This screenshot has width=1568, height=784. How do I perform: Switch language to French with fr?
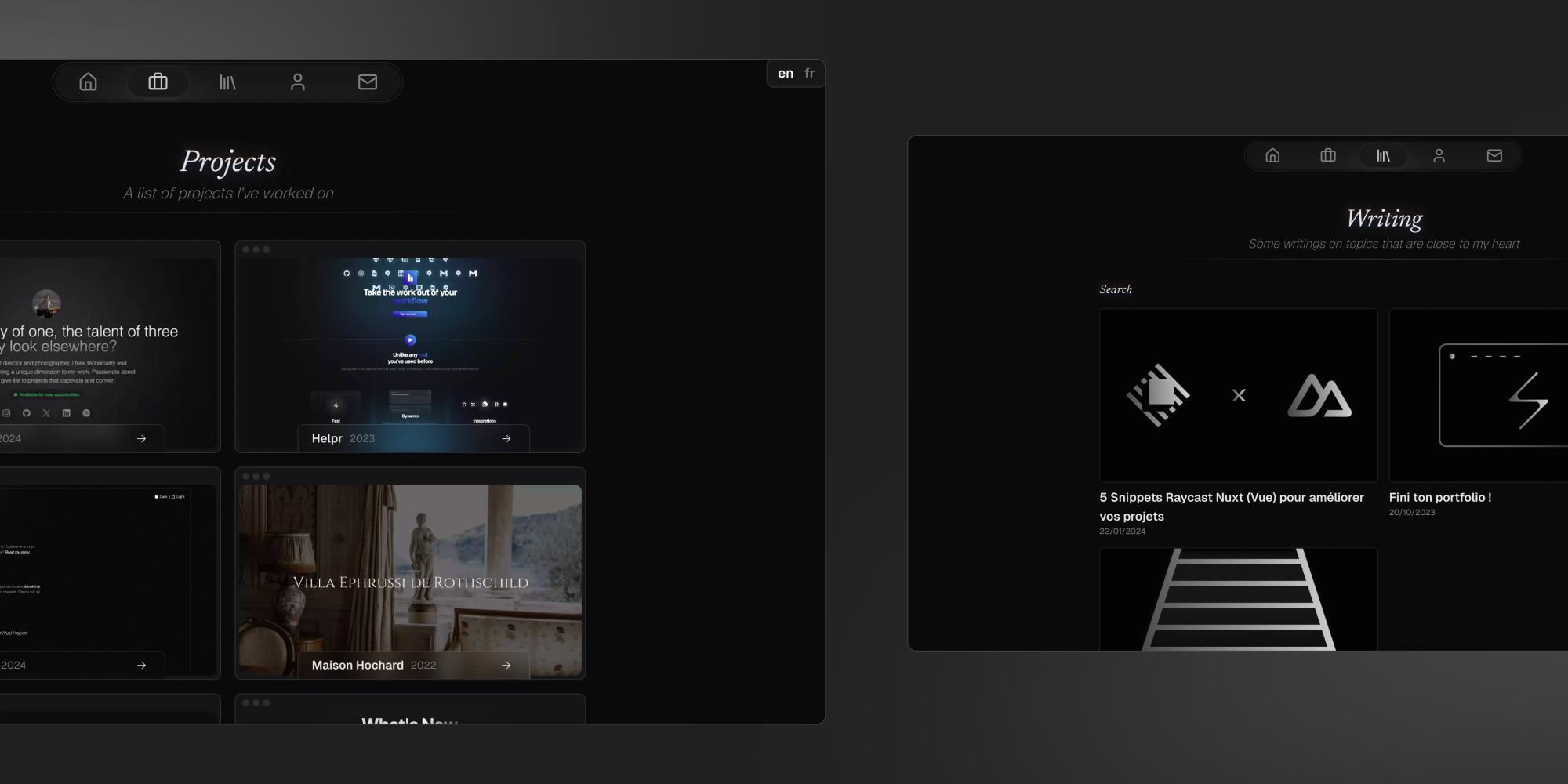810,74
